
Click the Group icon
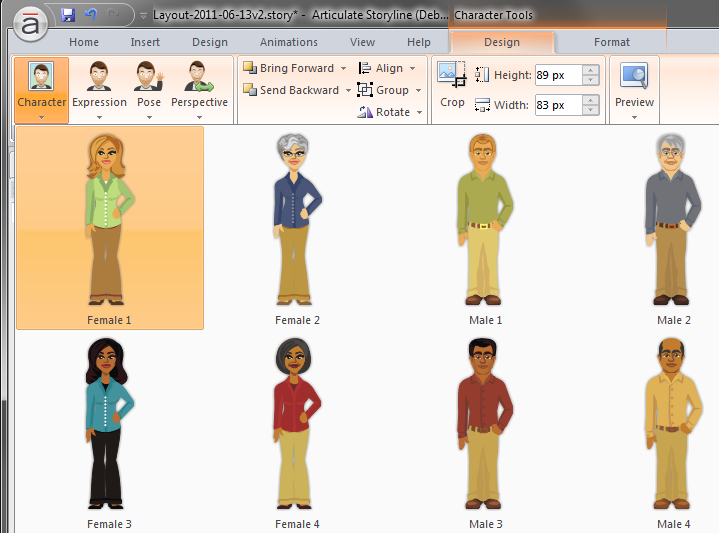click(x=365, y=89)
